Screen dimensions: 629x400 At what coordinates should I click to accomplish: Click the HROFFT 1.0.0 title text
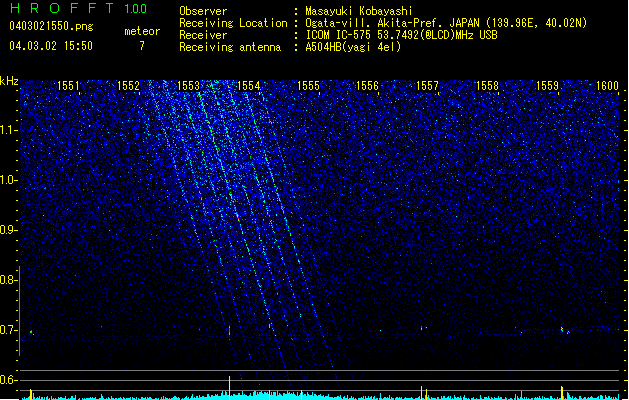[79, 8]
